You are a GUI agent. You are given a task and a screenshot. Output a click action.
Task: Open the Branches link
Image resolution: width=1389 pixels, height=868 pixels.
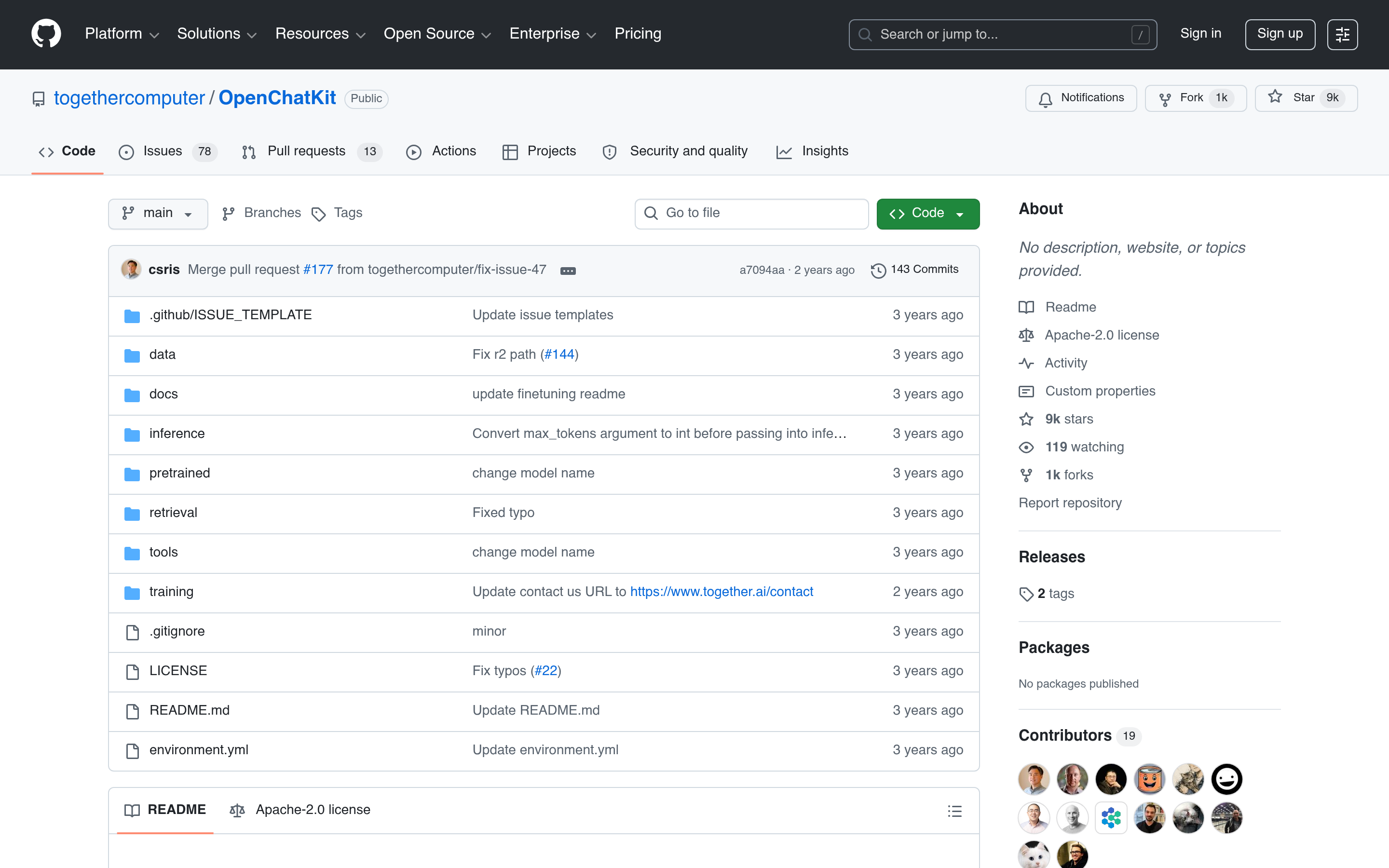tap(261, 213)
